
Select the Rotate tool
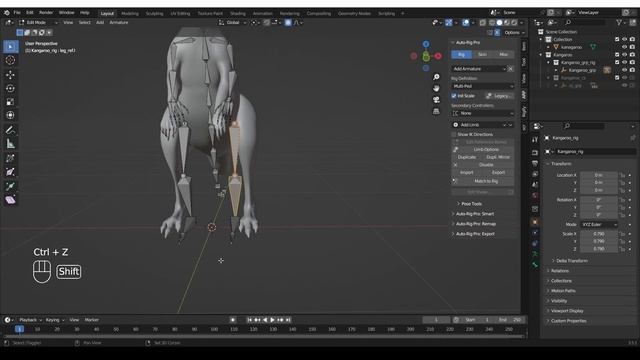pos(10,88)
